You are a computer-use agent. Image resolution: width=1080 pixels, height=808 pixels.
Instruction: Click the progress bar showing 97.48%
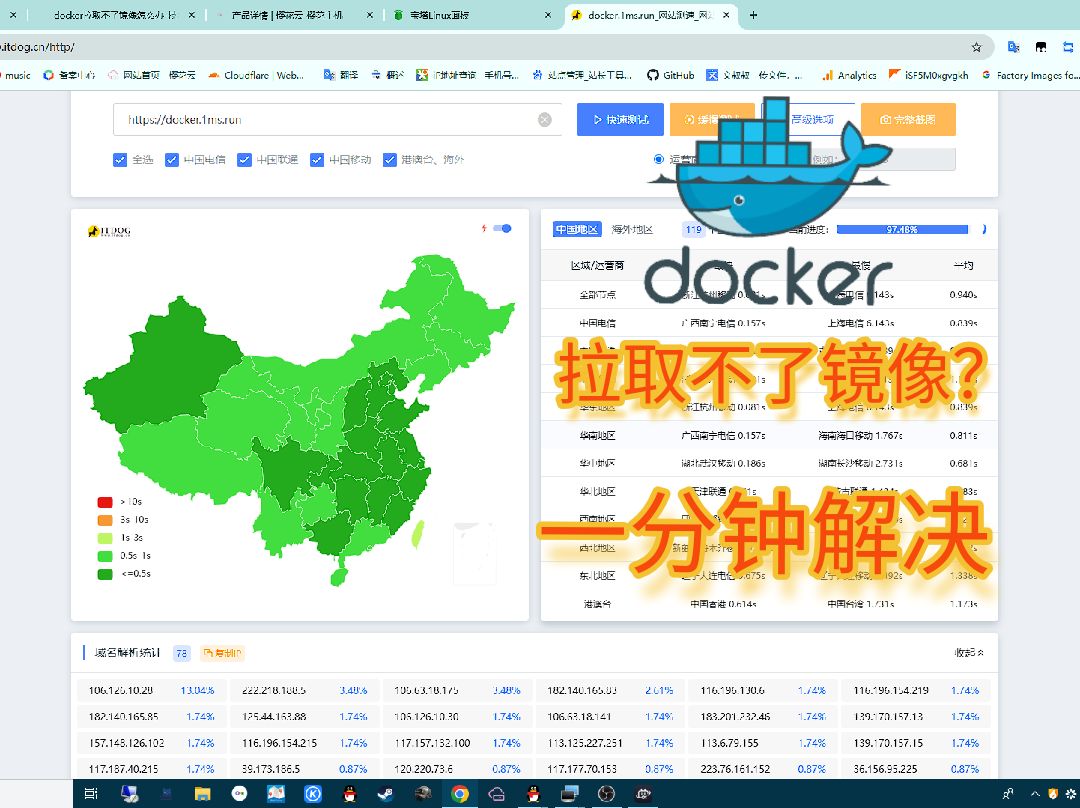(902, 229)
